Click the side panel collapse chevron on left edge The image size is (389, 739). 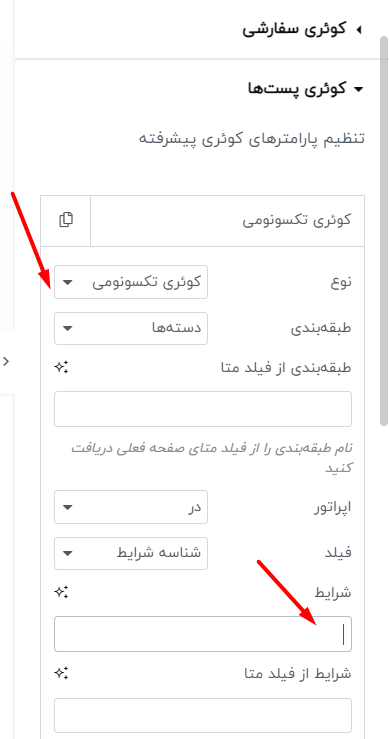tap(6, 361)
